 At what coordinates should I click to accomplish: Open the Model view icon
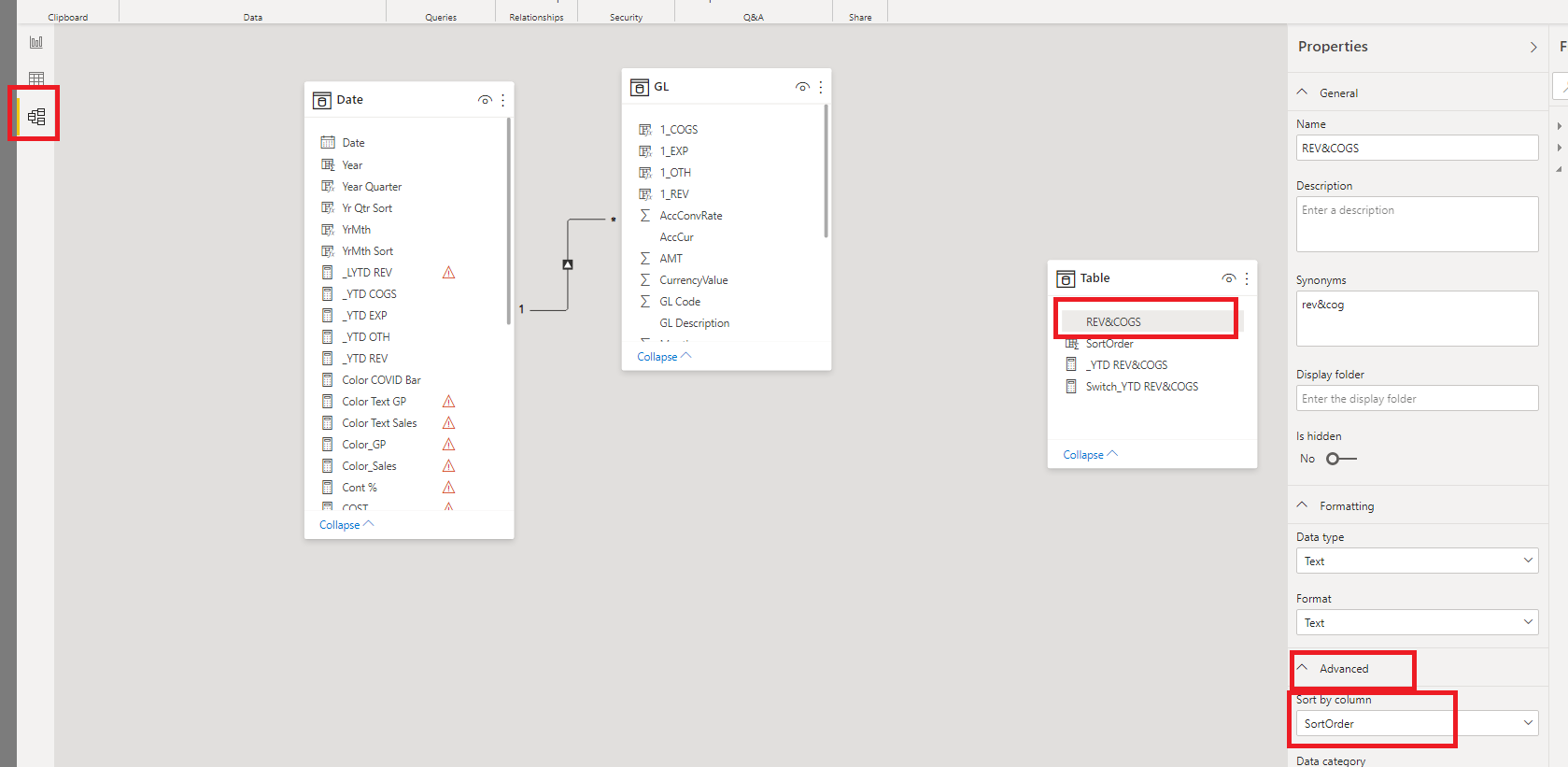click(x=36, y=117)
